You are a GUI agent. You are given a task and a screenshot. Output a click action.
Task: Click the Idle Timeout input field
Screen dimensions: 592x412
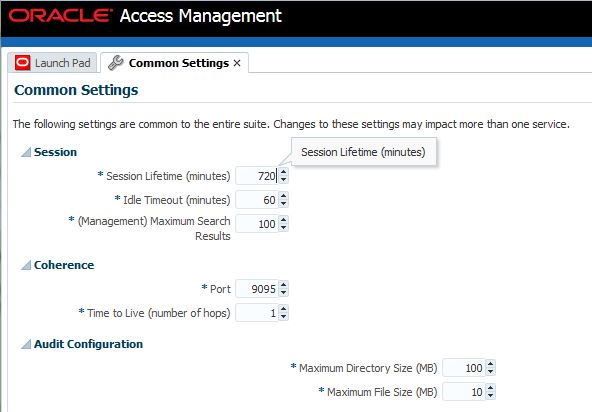tap(257, 200)
